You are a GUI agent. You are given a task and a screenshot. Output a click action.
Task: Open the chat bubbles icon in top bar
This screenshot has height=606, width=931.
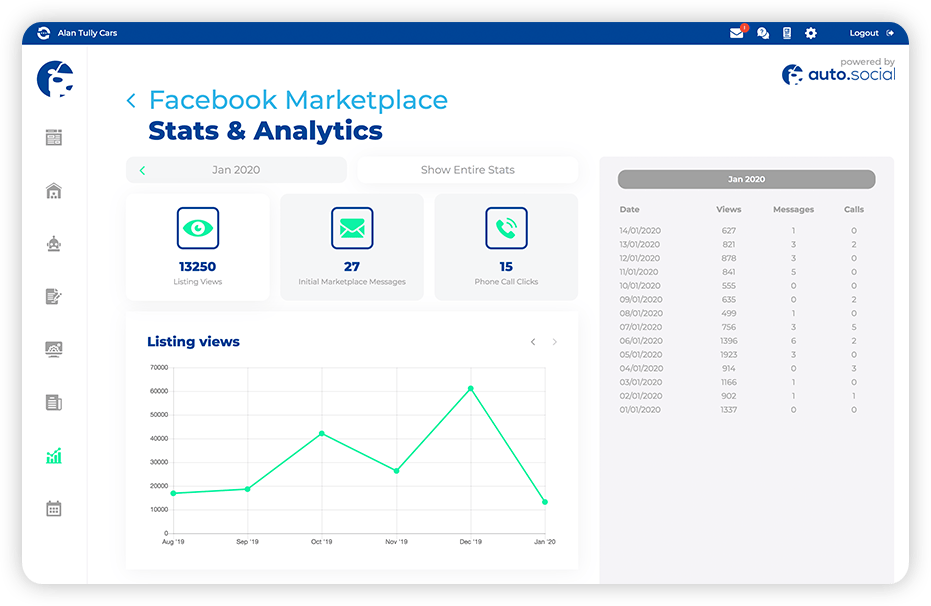coord(763,33)
